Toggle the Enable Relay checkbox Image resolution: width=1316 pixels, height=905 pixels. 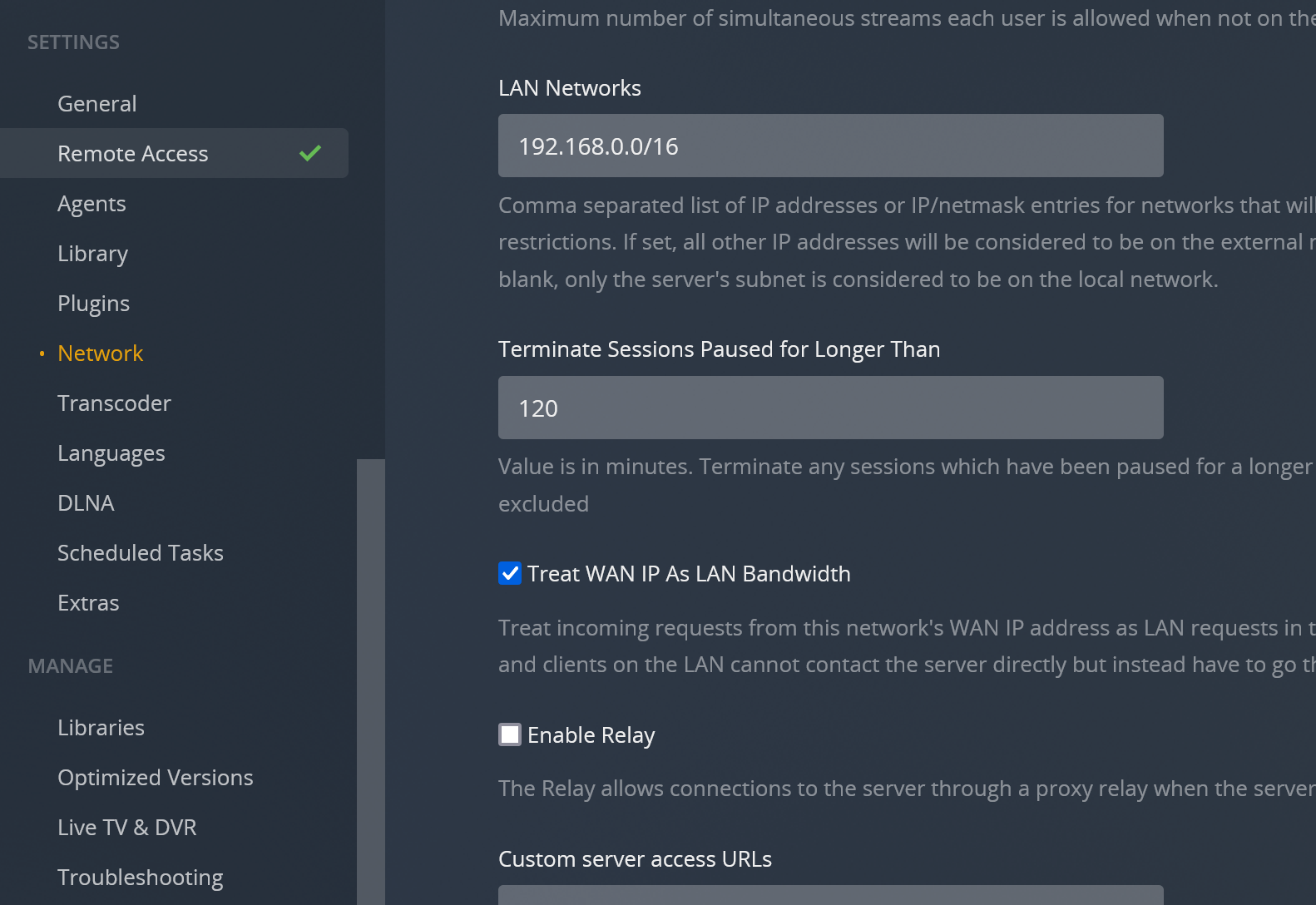click(x=510, y=734)
